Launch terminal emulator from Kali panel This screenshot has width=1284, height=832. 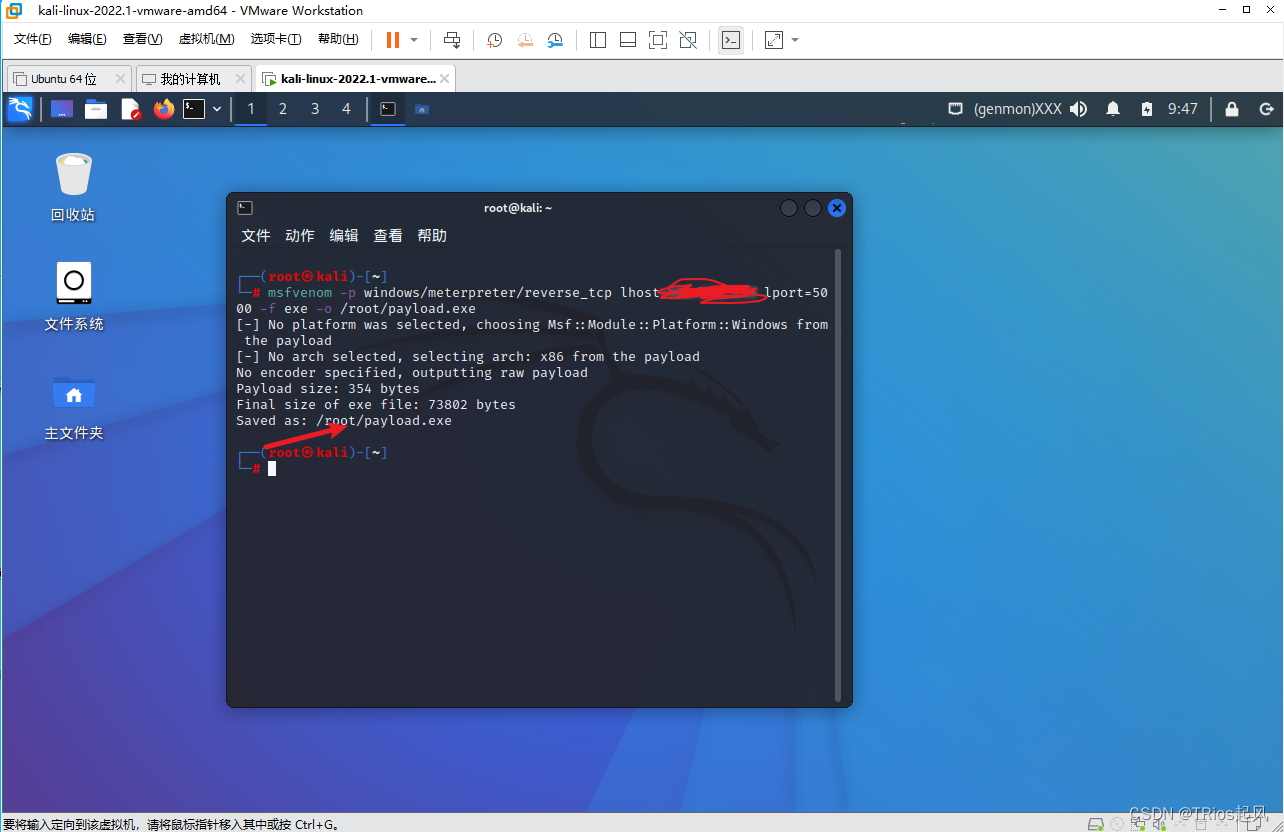coord(194,109)
